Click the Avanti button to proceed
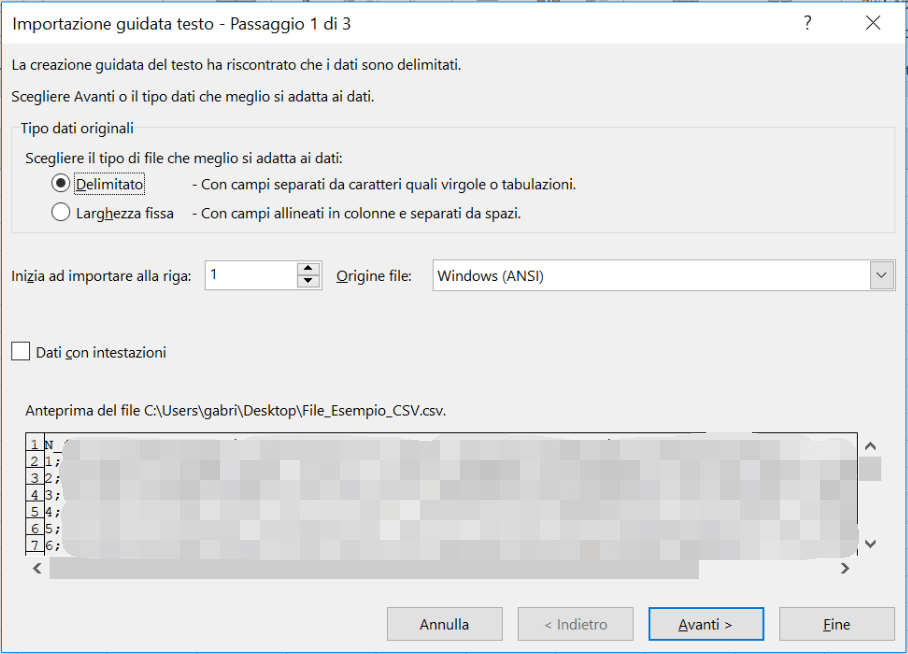 pos(705,623)
